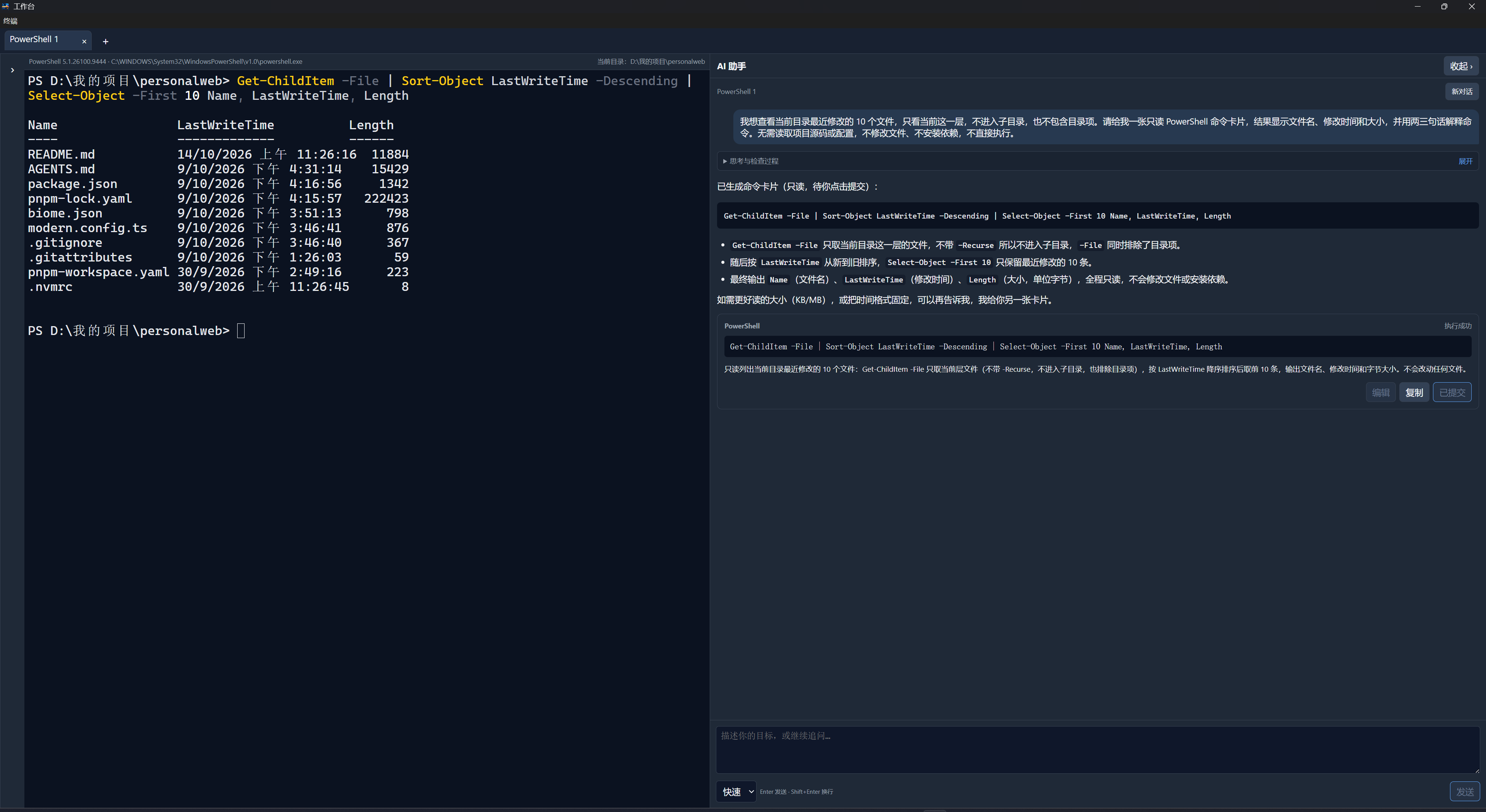Click the LastWriteTime column header

click(x=226, y=125)
